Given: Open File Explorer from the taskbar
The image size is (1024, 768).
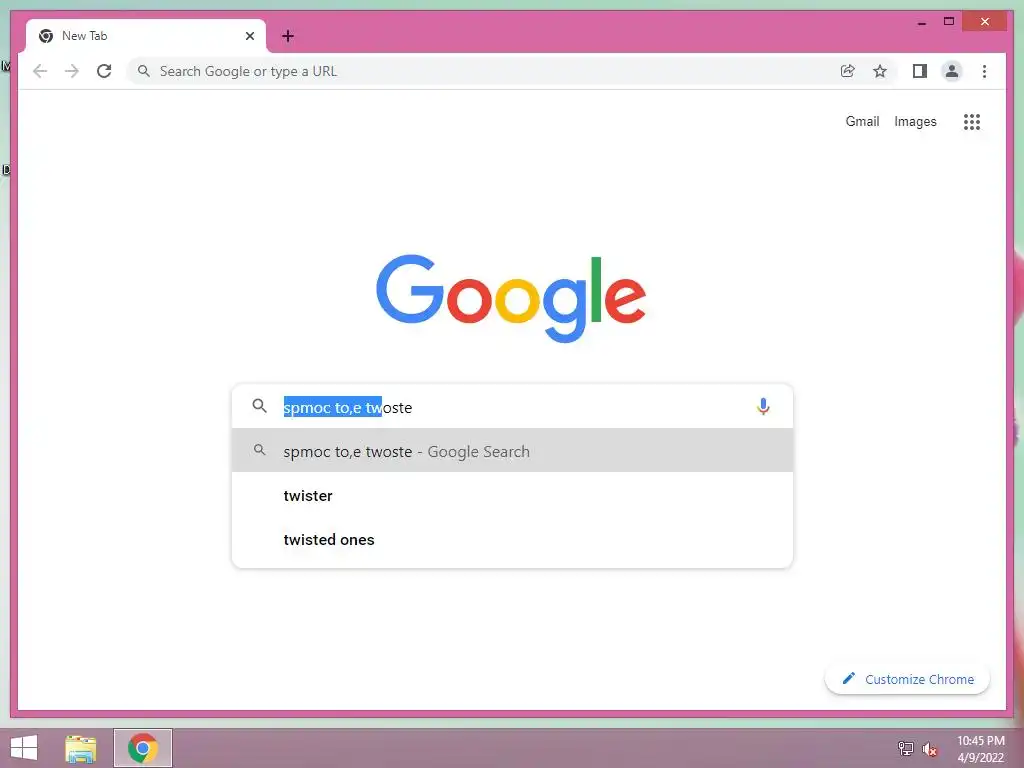Looking at the screenshot, I should point(81,748).
